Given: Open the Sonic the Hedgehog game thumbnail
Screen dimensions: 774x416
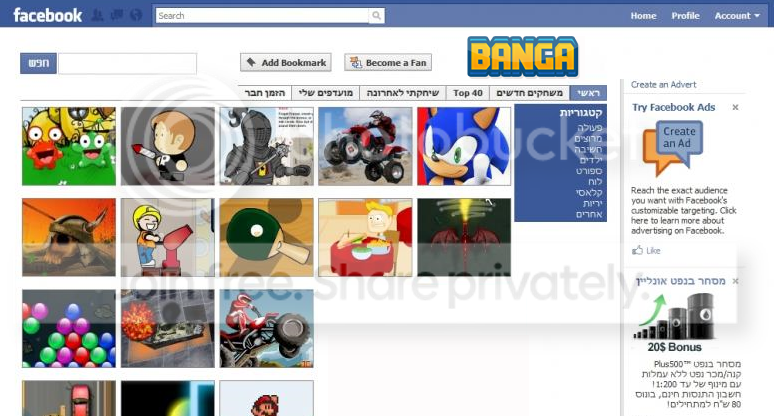Looking at the screenshot, I should point(464,146).
